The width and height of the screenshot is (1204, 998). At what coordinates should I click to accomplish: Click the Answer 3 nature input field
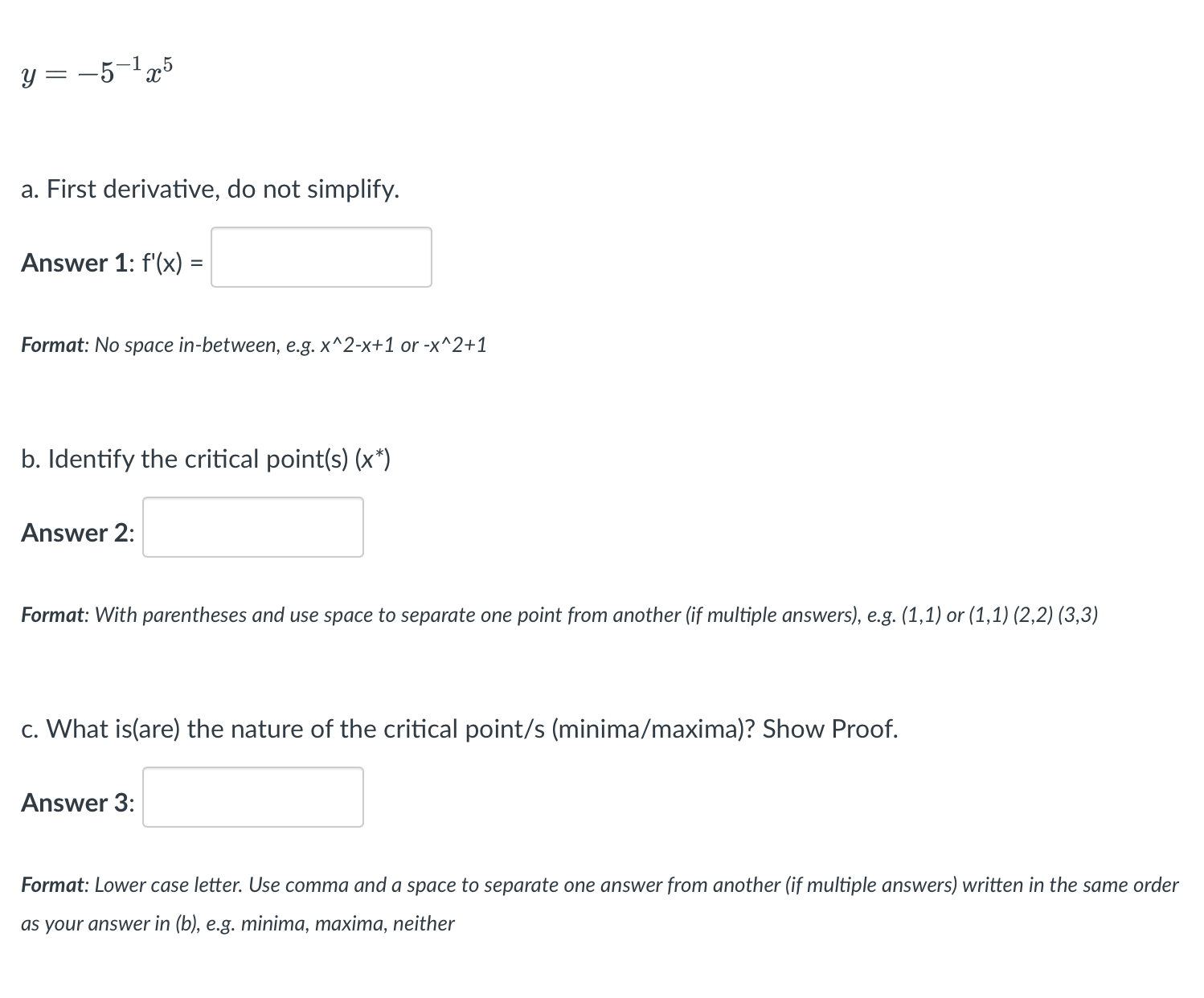(x=252, y=797)
